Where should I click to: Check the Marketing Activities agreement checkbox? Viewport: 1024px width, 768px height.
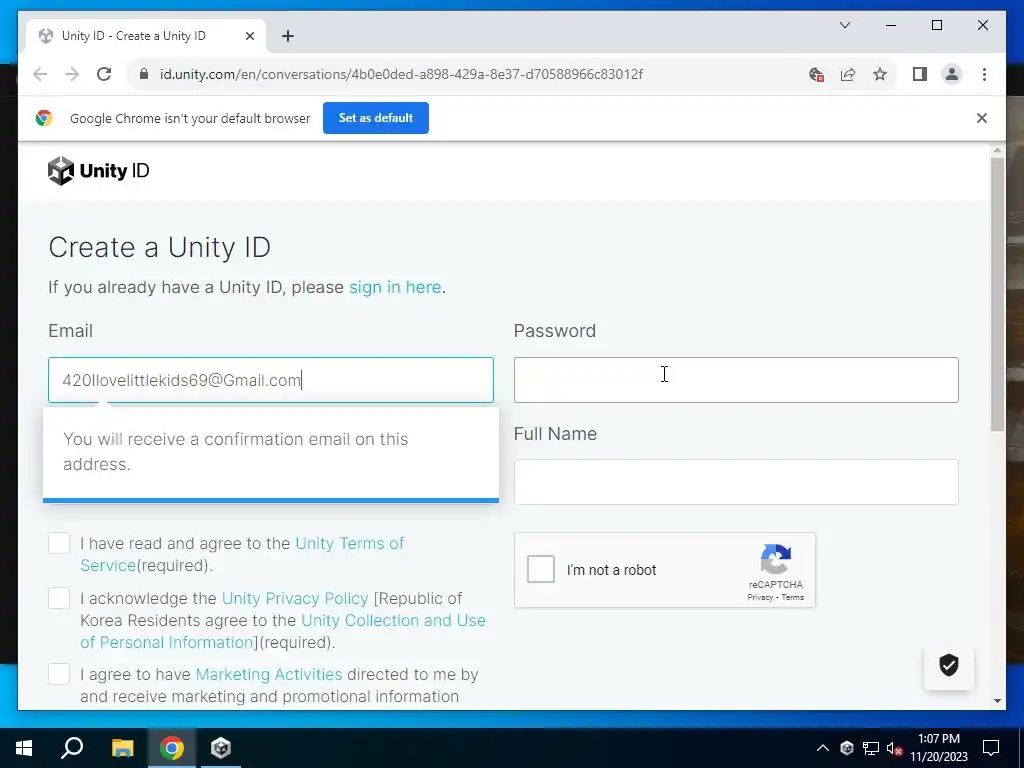[x=59, y=674]
